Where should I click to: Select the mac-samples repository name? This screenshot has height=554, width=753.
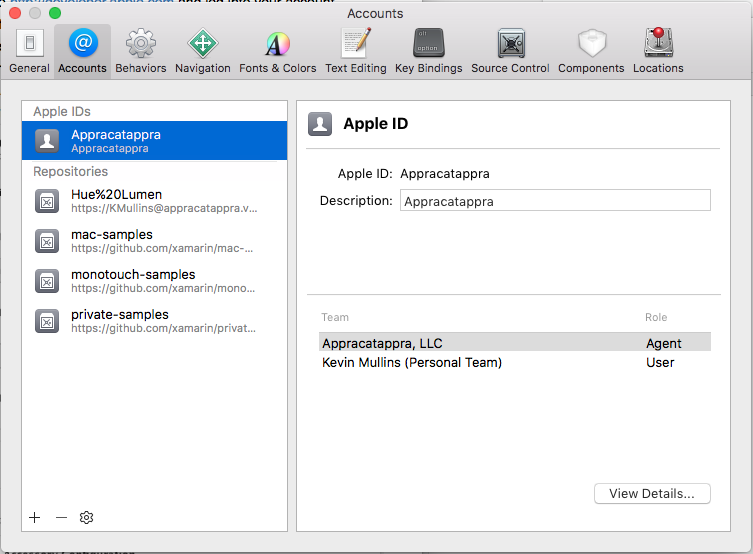point(112,234)
